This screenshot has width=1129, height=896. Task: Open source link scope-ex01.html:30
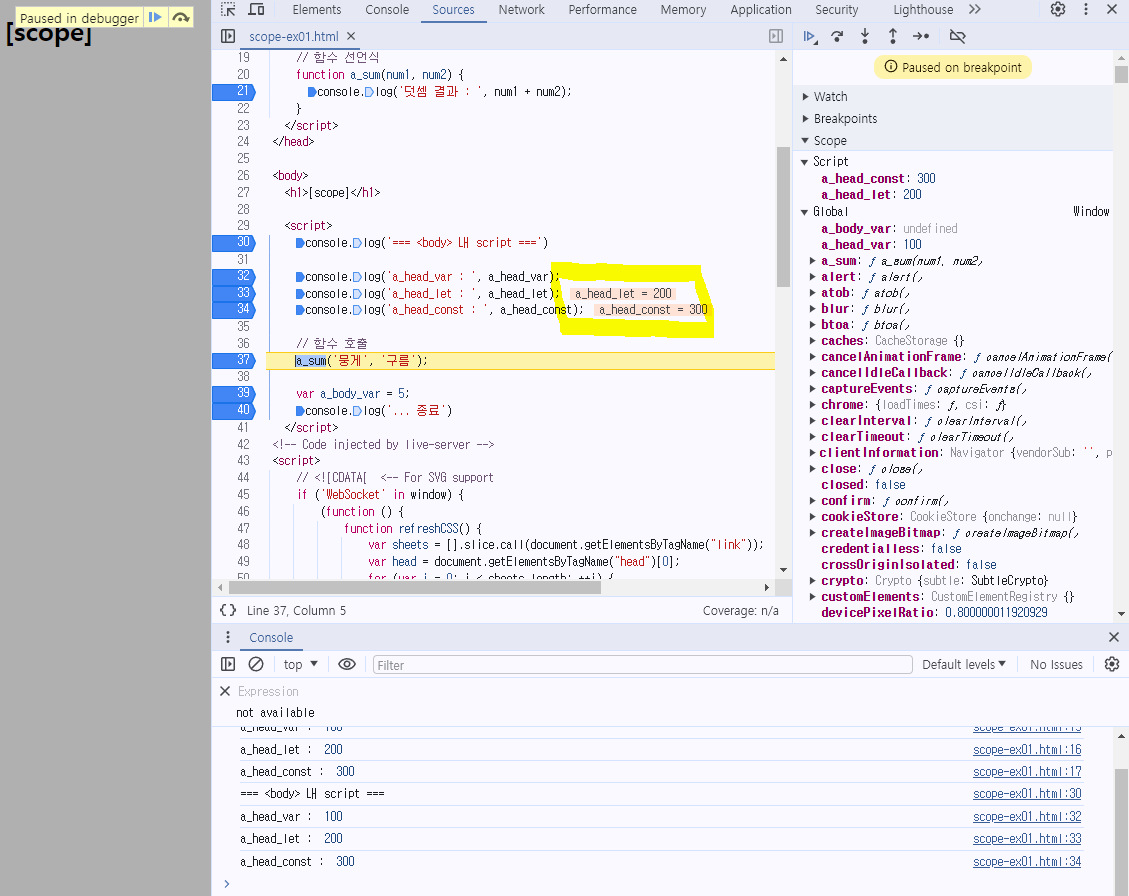coord(1027,794)
